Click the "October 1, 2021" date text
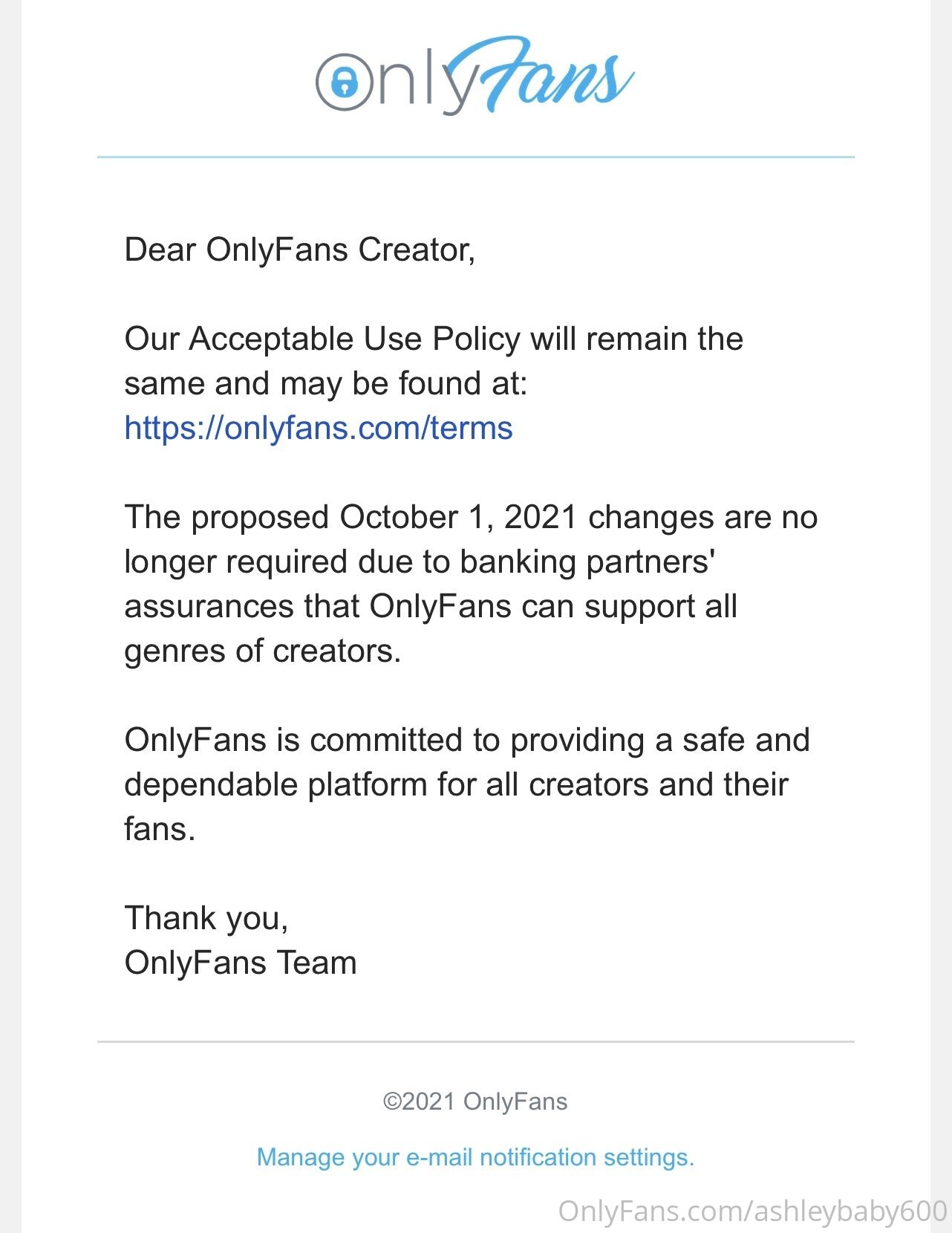Image resolution: width=952 pixels, height=1233 pixels. pos(458,517)
